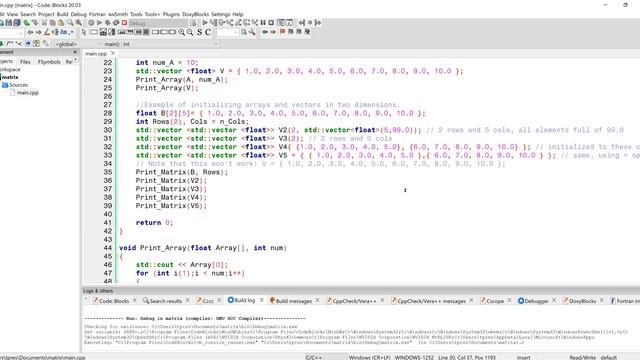Screen dimensions: 640x360
Task: Open the main() : int function dropdown
Action: coord(161,44)
